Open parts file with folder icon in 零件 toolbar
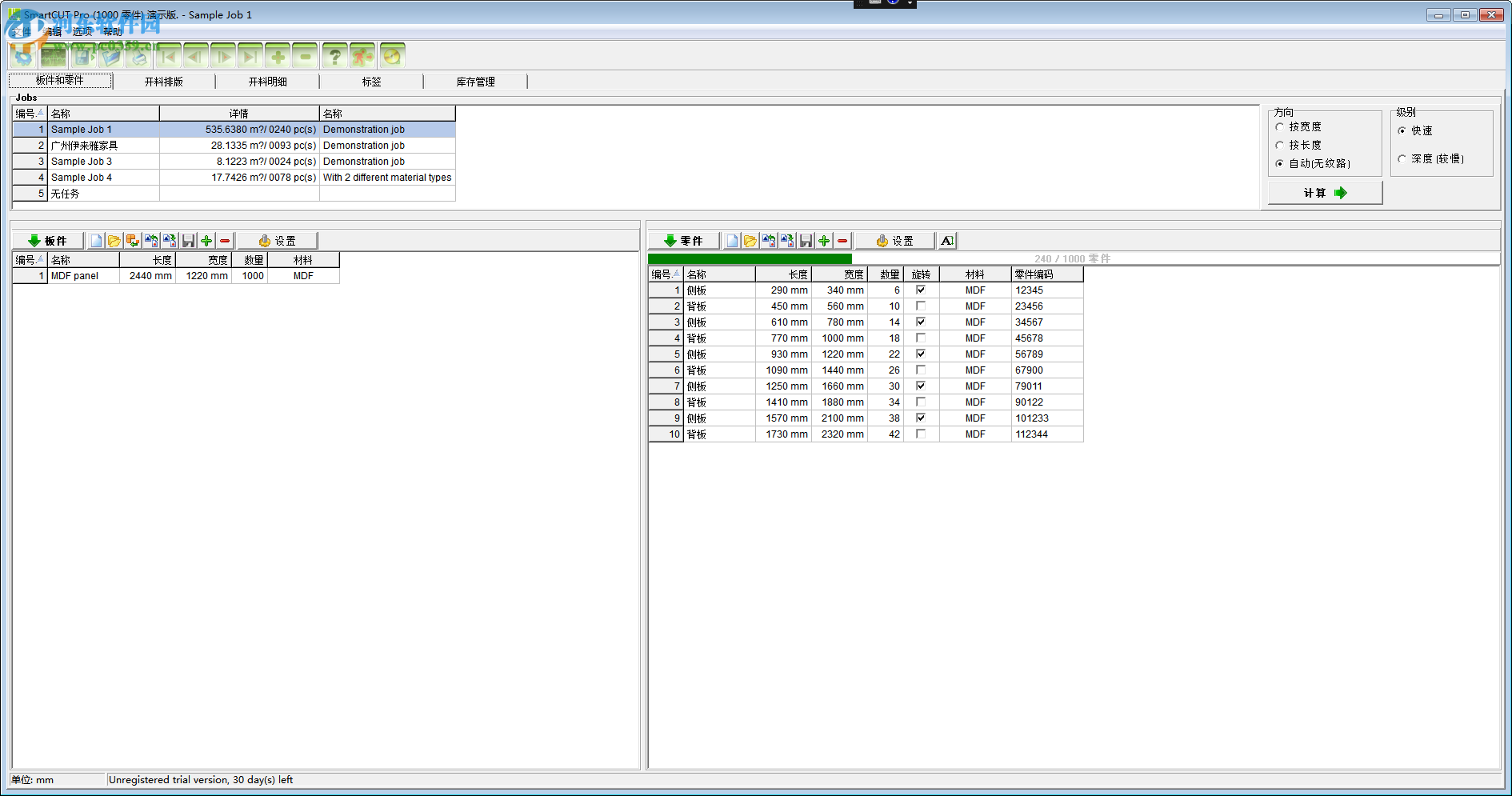This screenshot has height=796, width=1512. coord(750,241)
